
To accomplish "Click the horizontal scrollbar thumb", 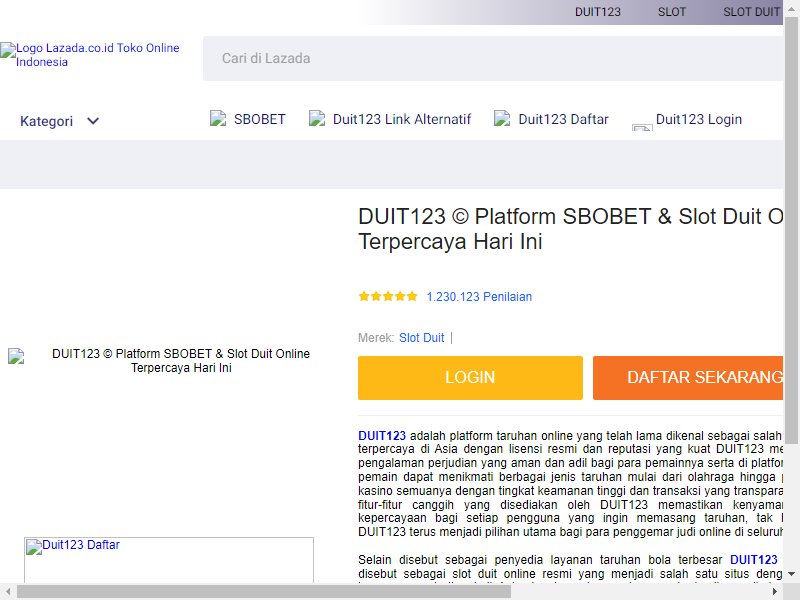I will click(x=264, y=592).
